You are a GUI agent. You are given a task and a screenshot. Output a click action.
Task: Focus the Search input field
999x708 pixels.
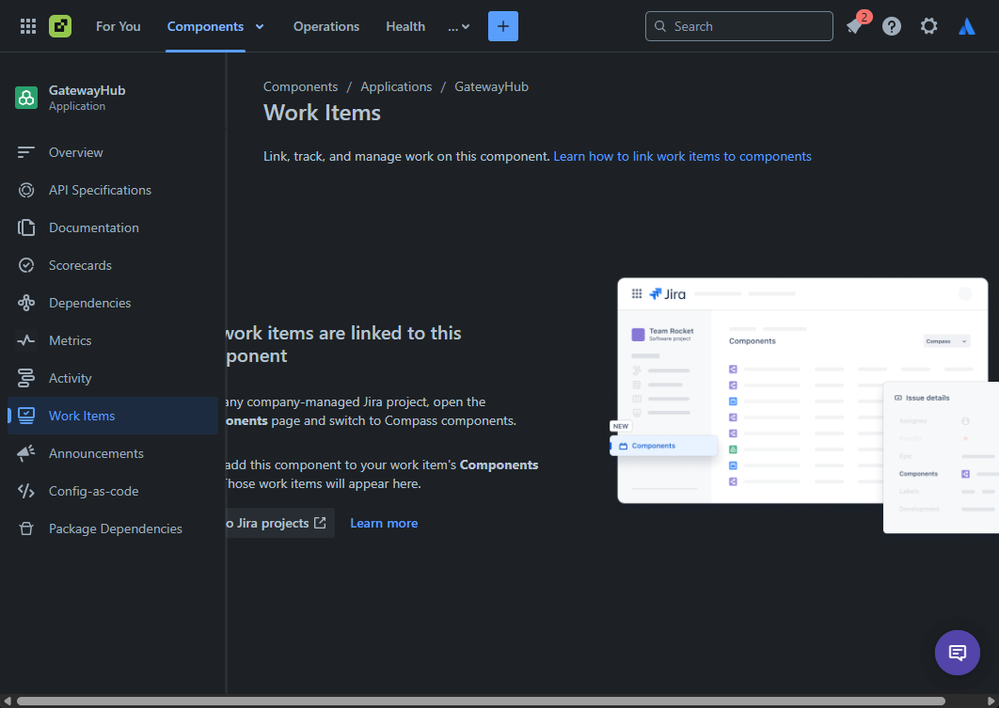[739, 26]
